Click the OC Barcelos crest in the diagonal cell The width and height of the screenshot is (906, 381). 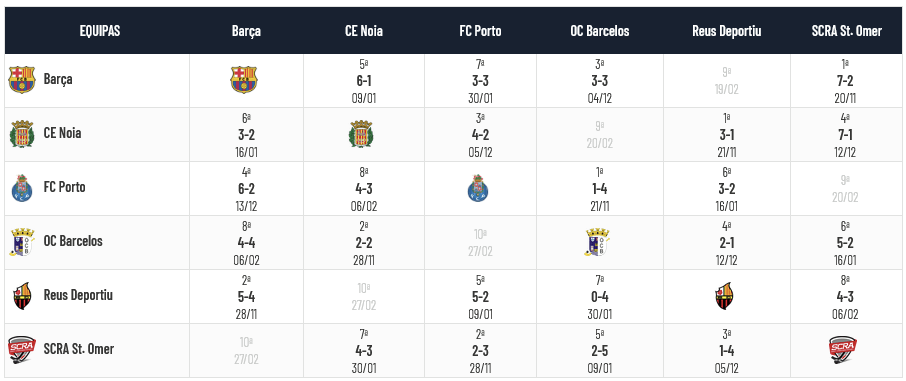tap(597, 242)
